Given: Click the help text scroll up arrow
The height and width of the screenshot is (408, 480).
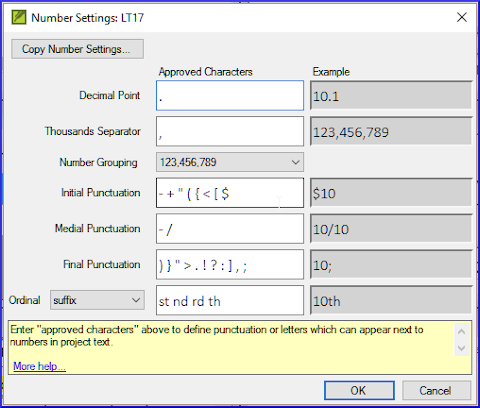Looking at the screenshot, I should [462, 332].
